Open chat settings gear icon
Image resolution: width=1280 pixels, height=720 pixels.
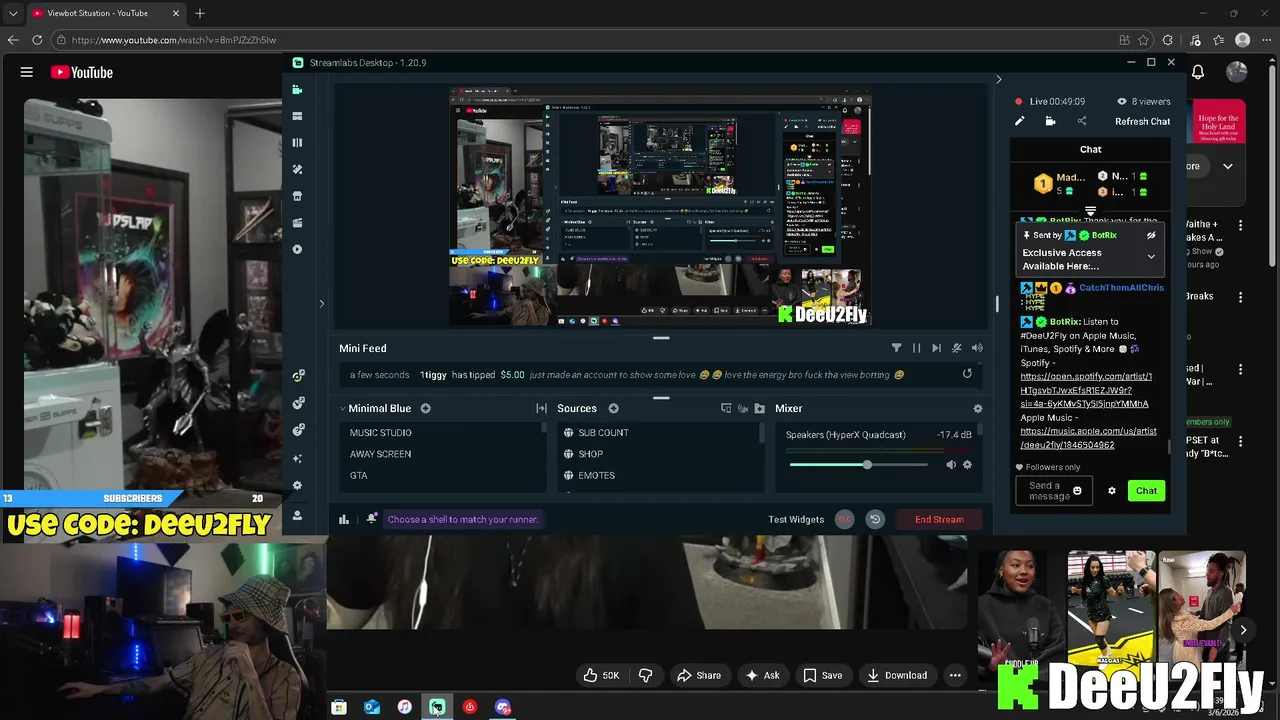pyautogui.click(x=1111, y=491)
